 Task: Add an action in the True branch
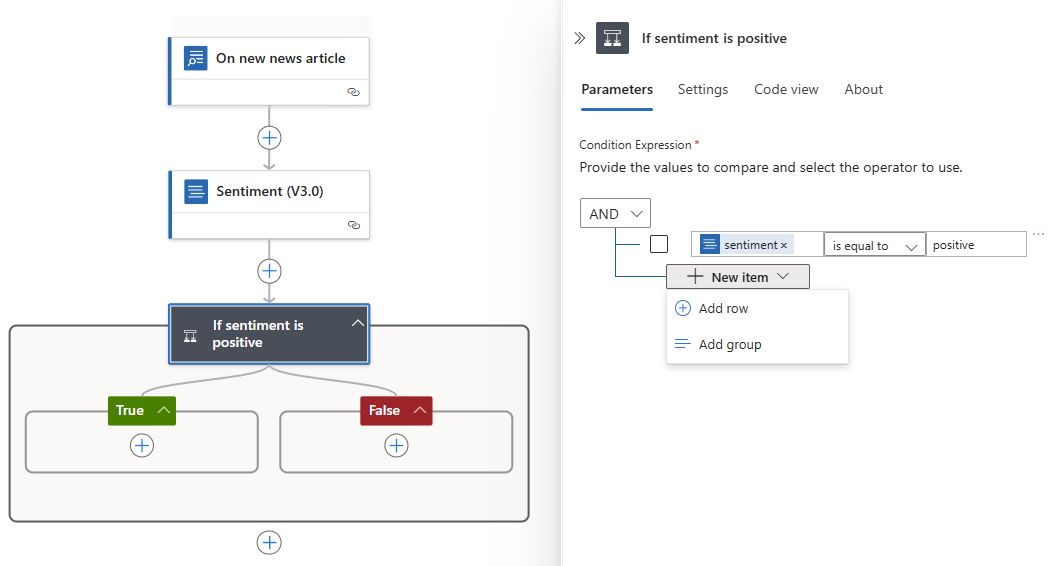[142, 445]
